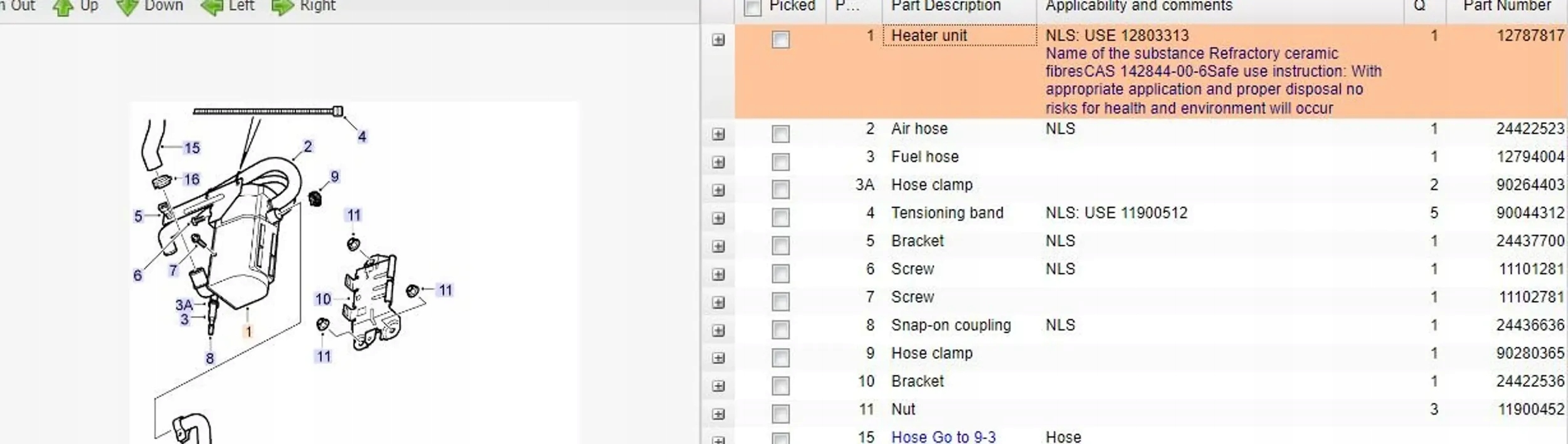The image size is (1568, 444).
Task: Click the Part Number column header
Action: pyautogui.click(x=1505, y=6)
